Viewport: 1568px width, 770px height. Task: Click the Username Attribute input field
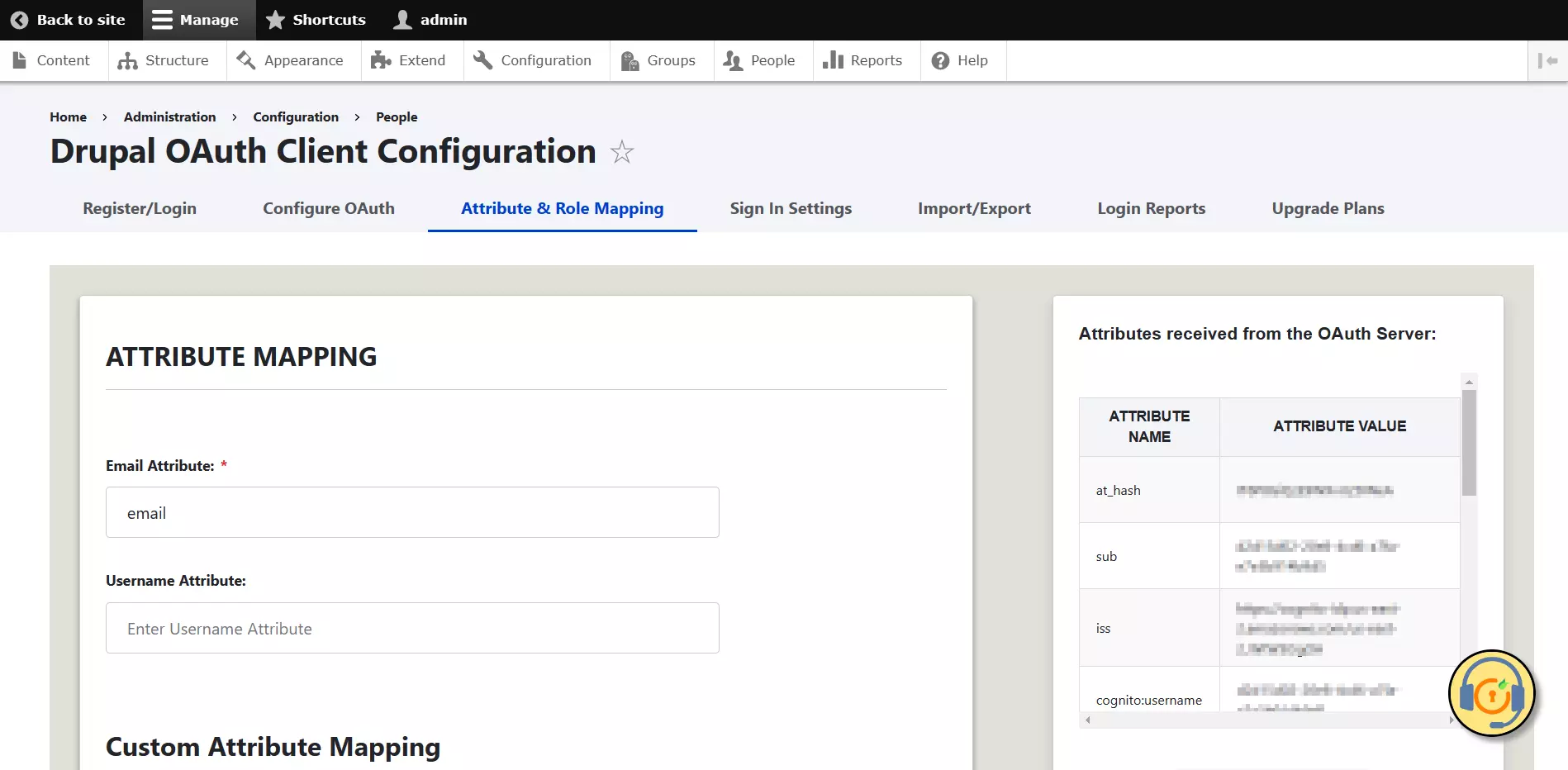[412, 628]
